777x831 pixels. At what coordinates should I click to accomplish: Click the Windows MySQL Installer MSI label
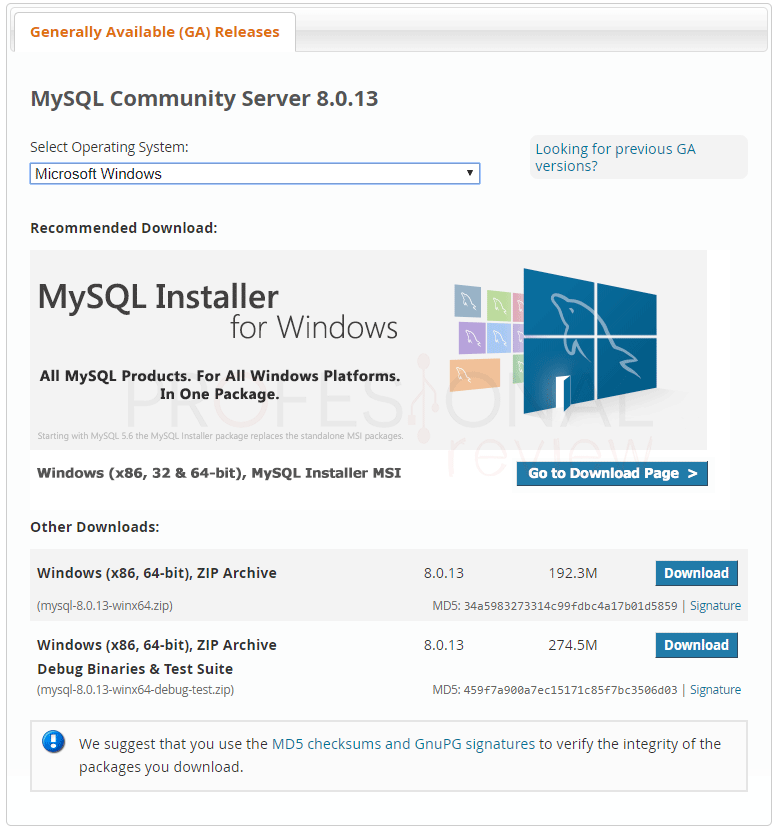pos(219,473)
